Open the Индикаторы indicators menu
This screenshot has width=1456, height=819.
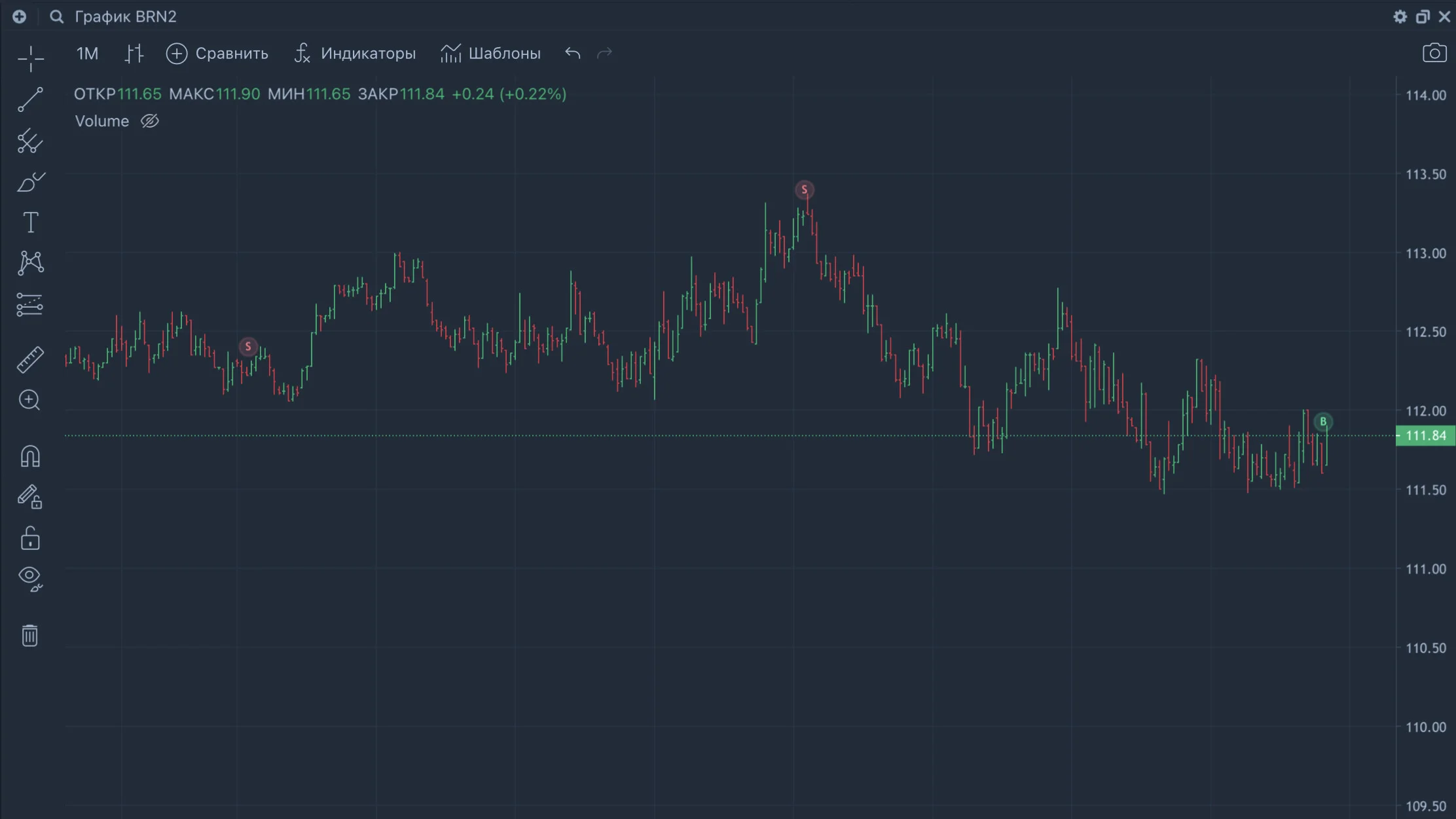[355, 54]
